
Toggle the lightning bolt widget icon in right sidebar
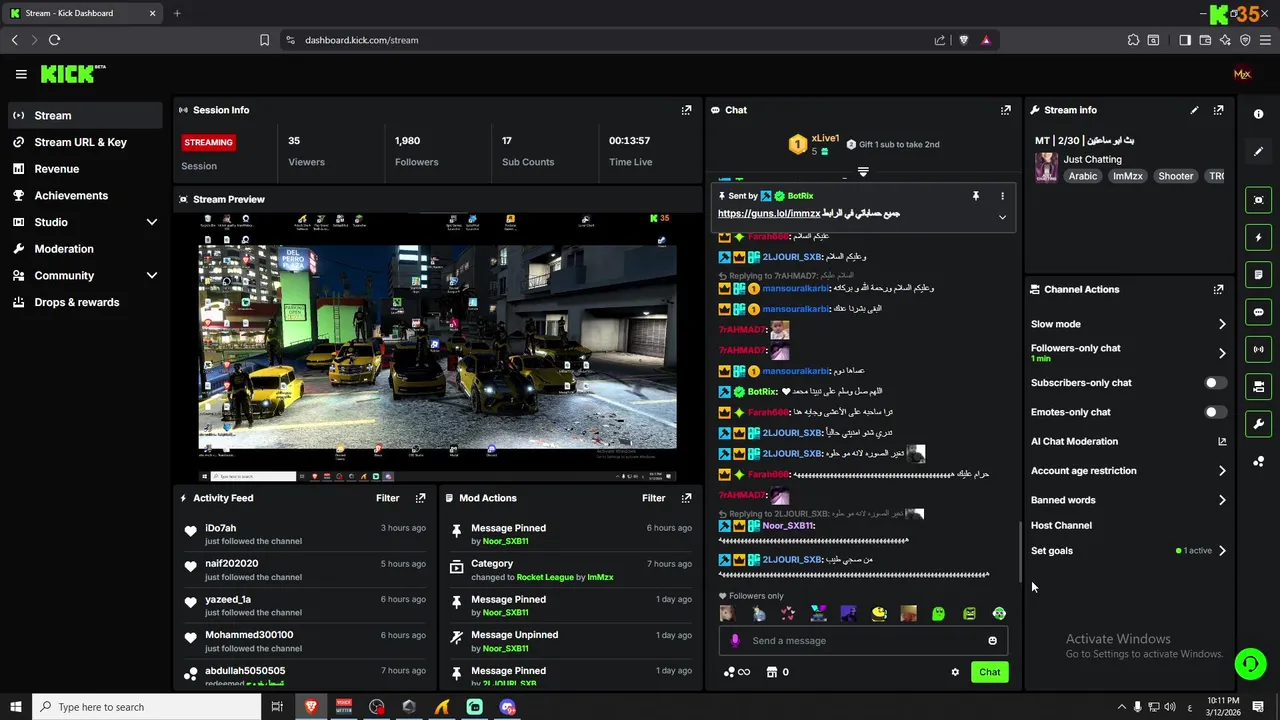[x=1259, y=237]
